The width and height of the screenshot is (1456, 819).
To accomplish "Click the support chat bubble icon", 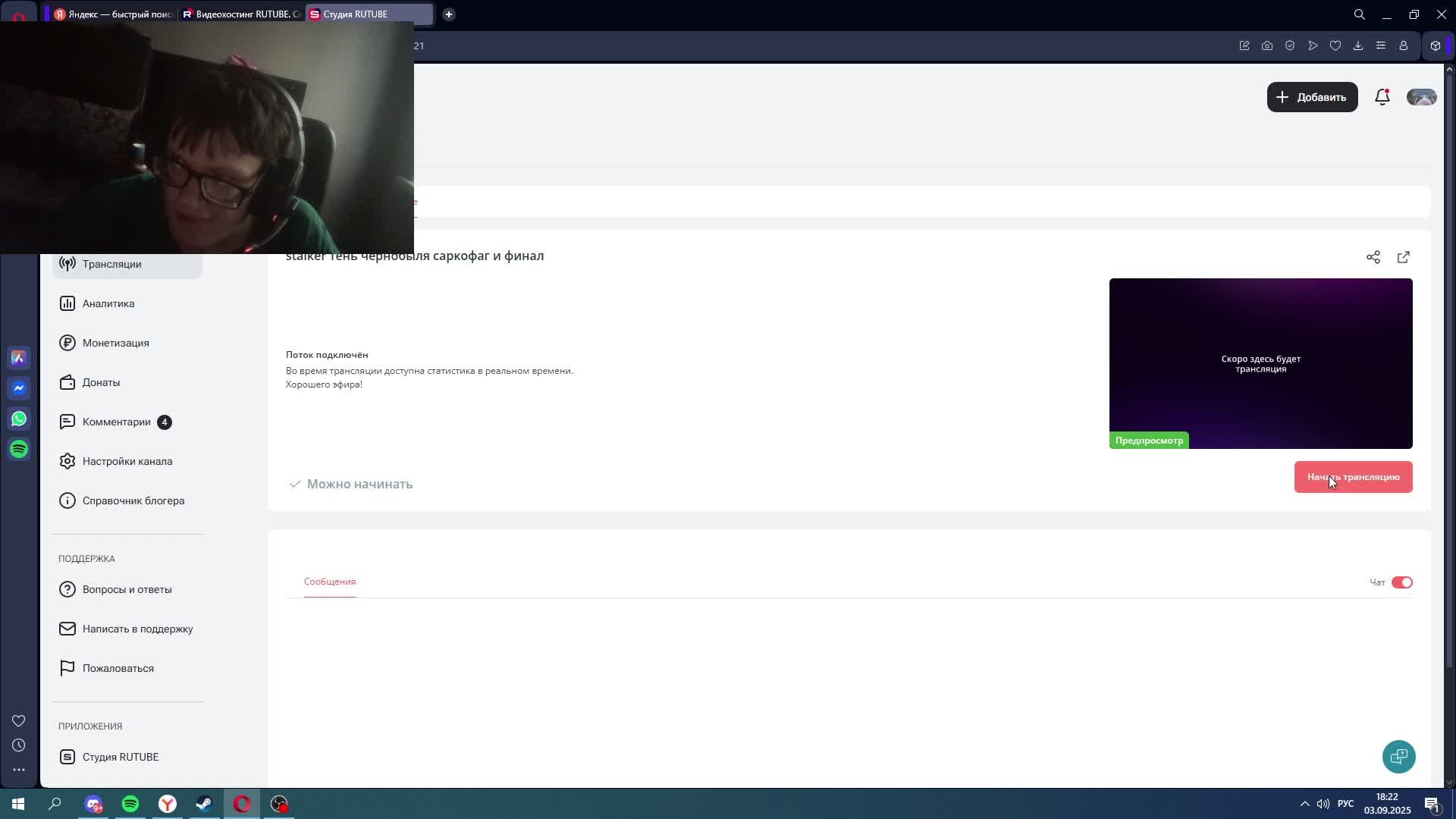I will point(1398,756).
